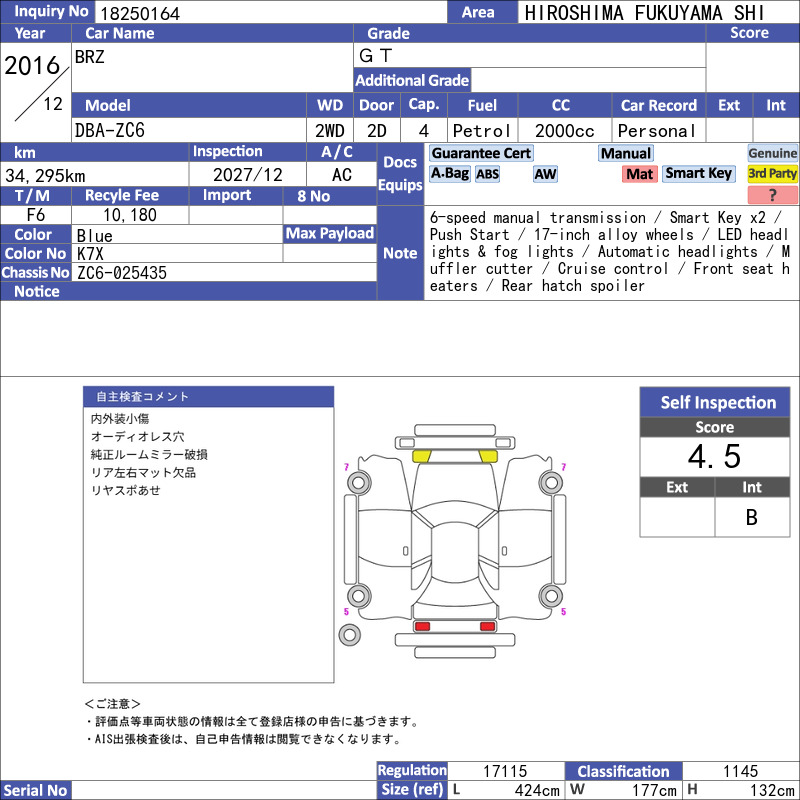Screen dimensions: 800x800
Task: Click the year value 2016
Action: 33,66
